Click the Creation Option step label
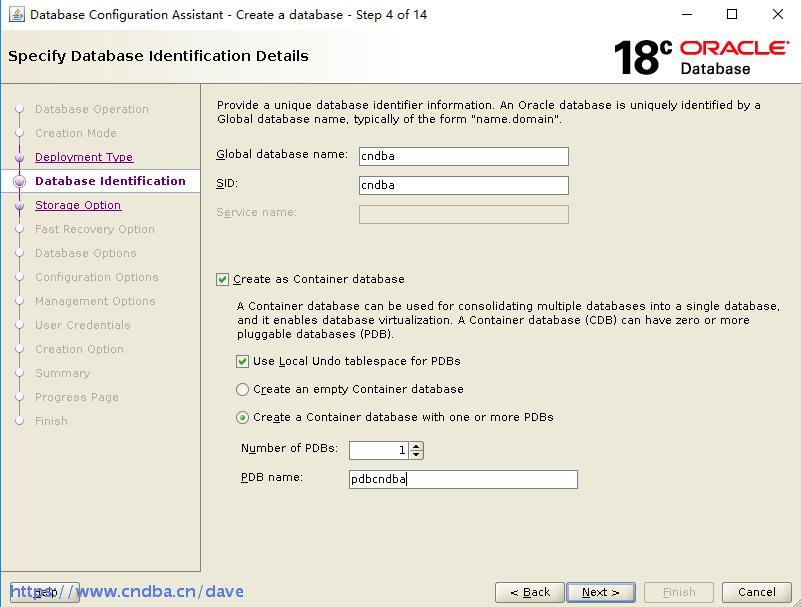This screenshot has width=801, height=607. [79, 349]
